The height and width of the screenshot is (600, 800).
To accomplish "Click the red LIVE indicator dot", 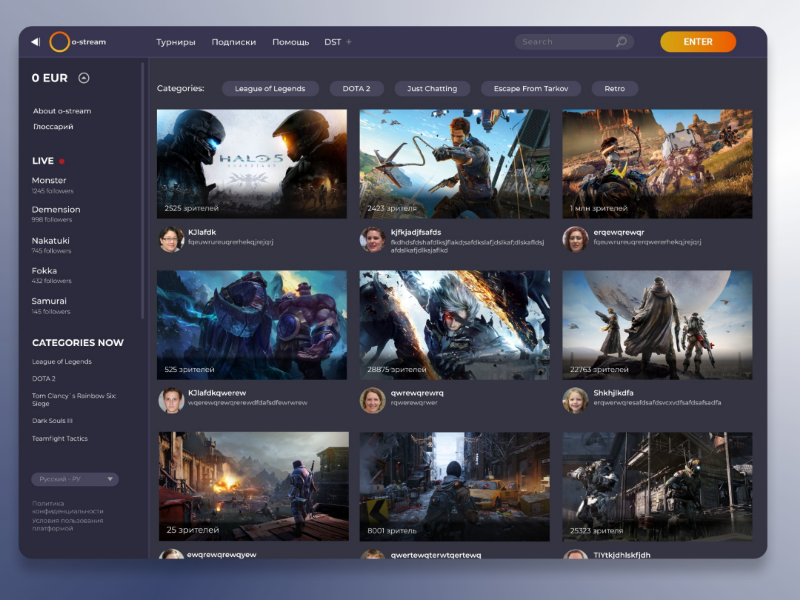I will point(60,160).
